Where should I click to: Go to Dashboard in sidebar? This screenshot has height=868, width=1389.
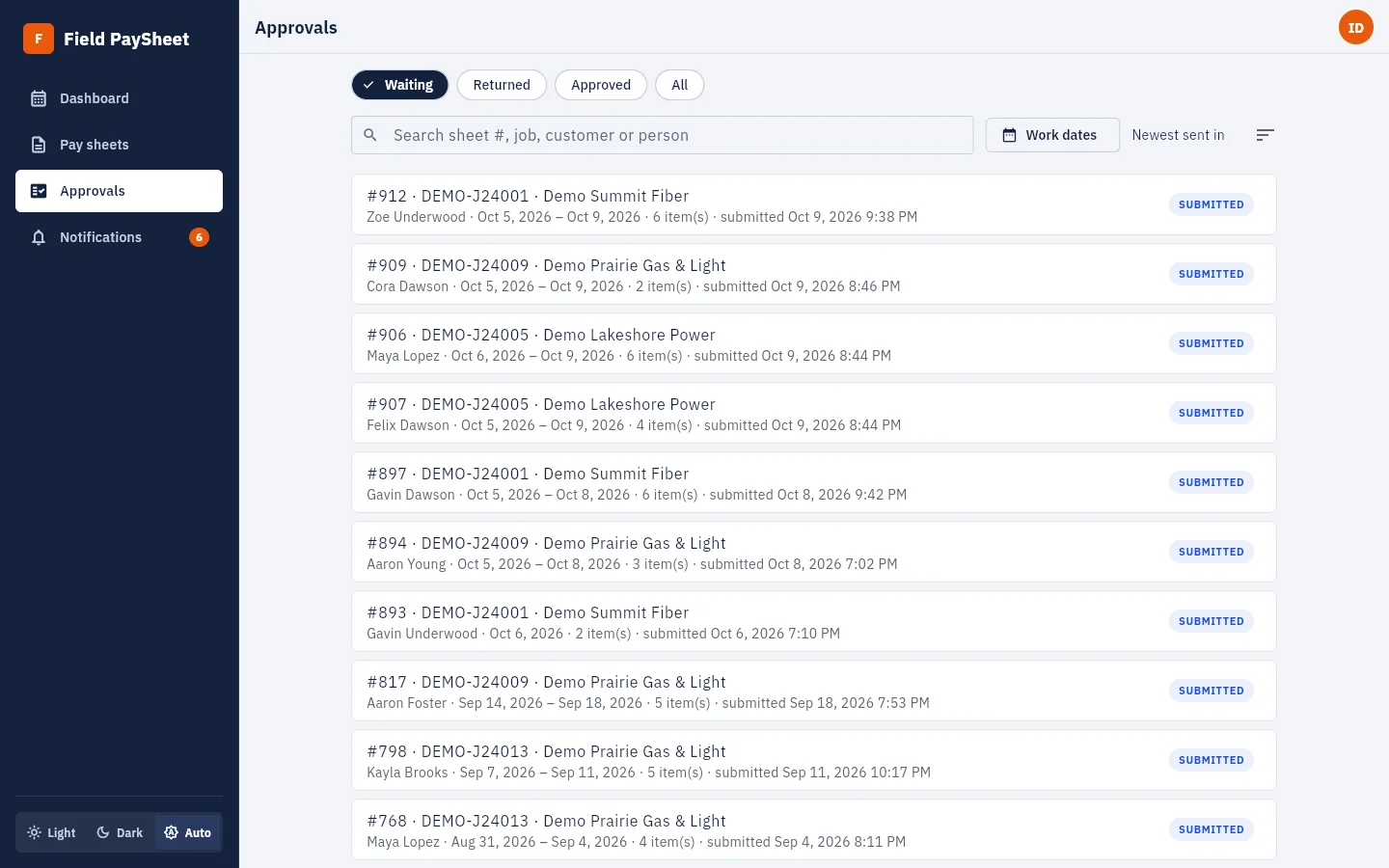[x=119, y=98]
